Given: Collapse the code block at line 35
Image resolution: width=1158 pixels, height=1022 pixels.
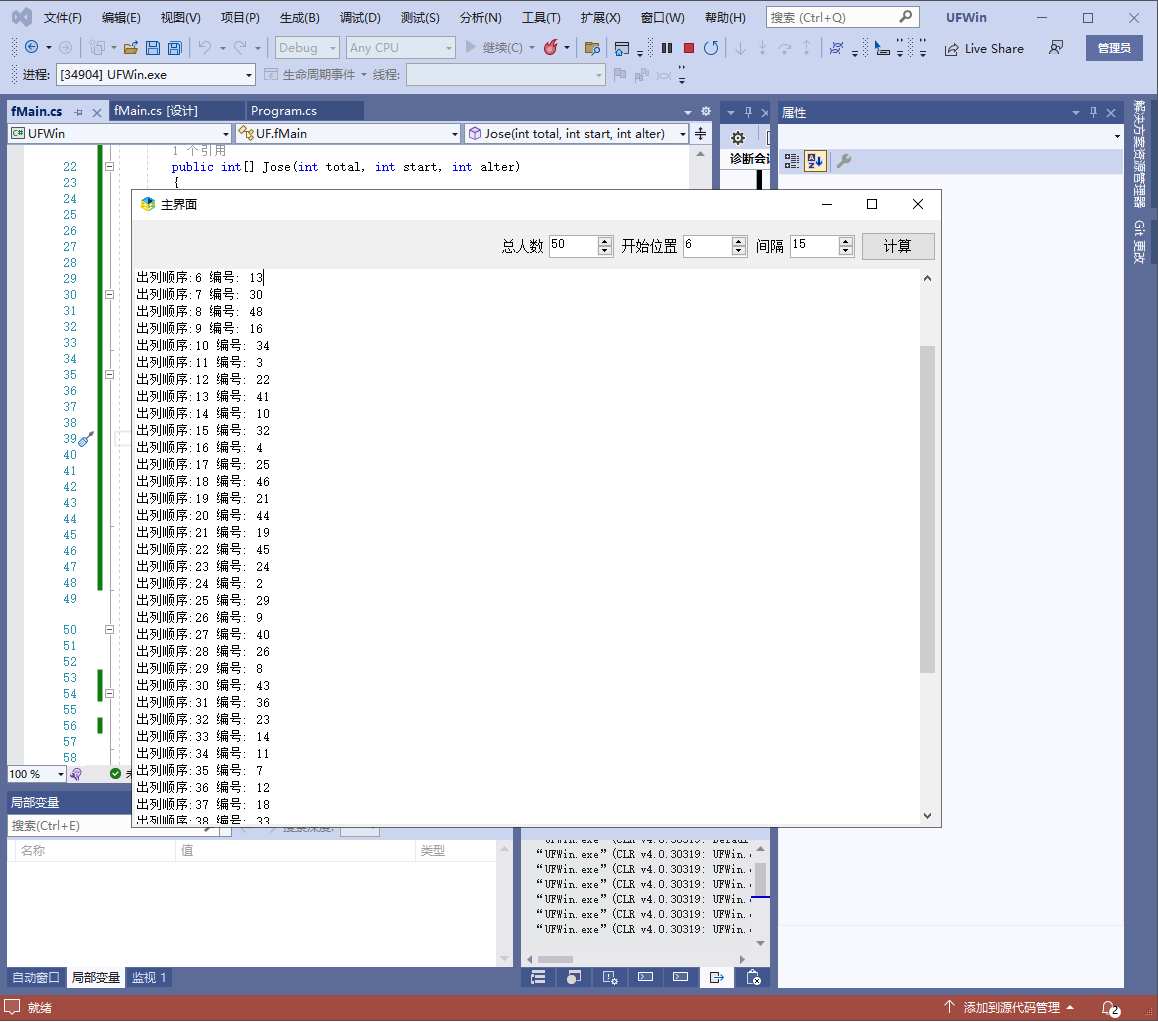Looking at the screenshot, I should pyautogui.click(x=109, y=374).
